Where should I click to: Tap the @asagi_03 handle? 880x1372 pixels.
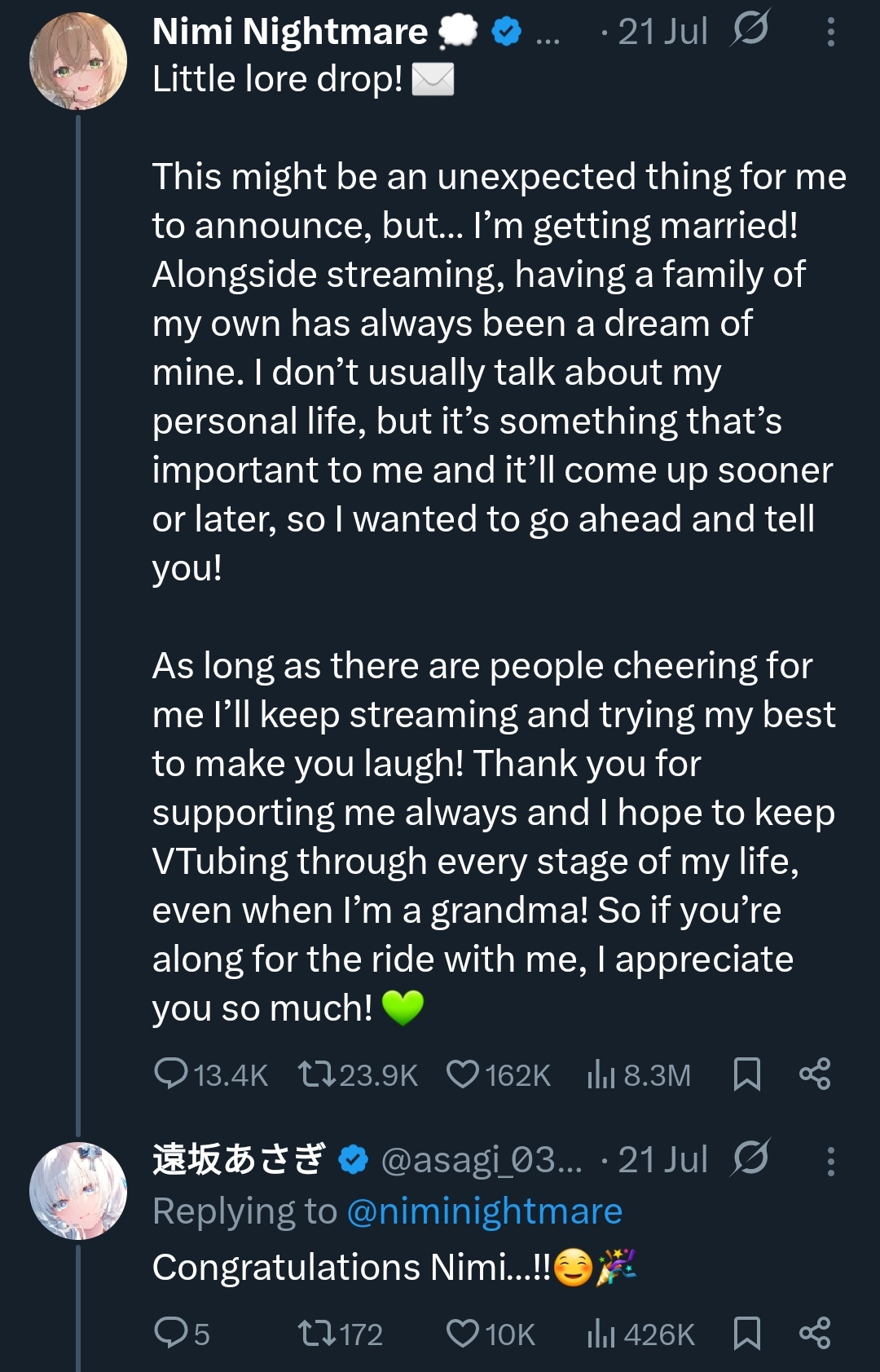481,1160
